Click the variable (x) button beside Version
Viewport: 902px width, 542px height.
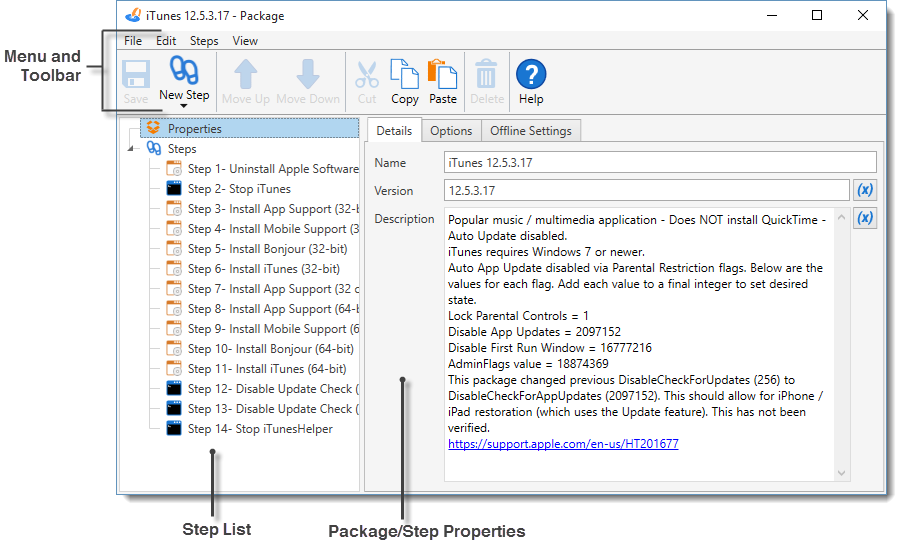pyautogui.click(x=865, y=190)
